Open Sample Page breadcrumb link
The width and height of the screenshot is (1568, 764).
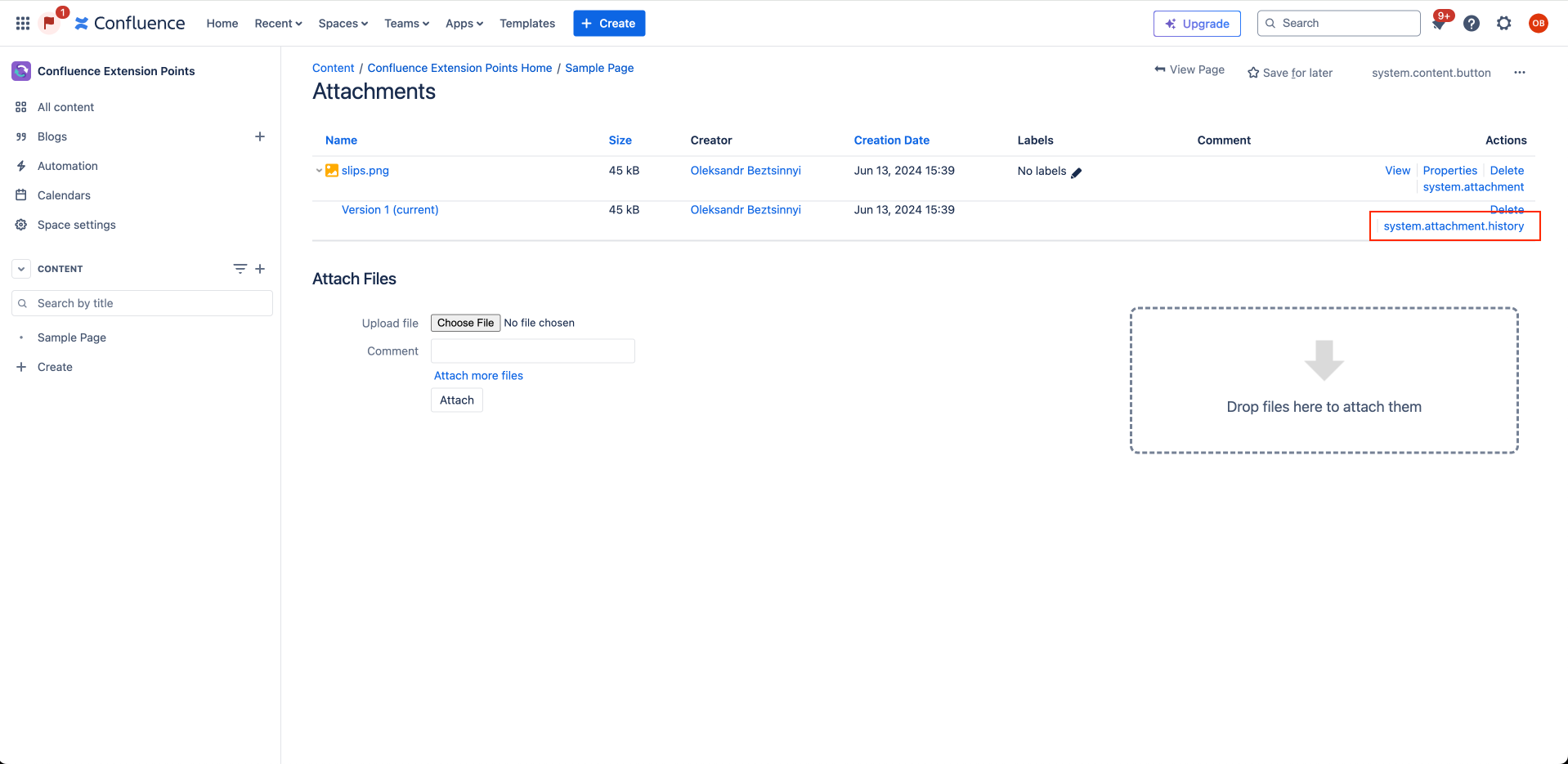pyautogui.click(x=599, y=68)
